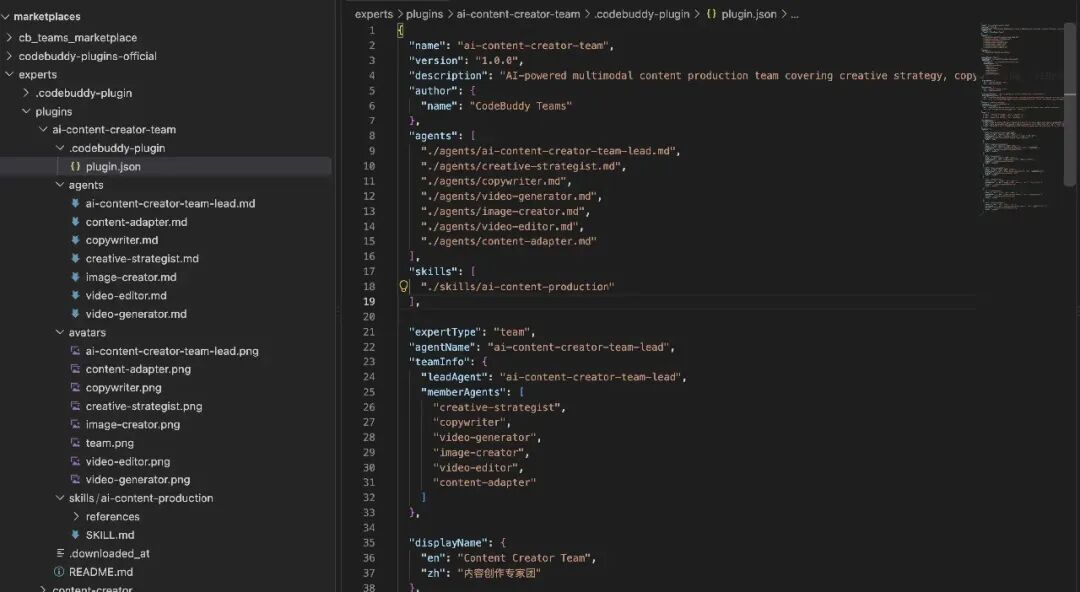The image size is (1080, 592).
Task: Click the image icon beside team.png
Action: pyautogui.click(x=75, y=442)
